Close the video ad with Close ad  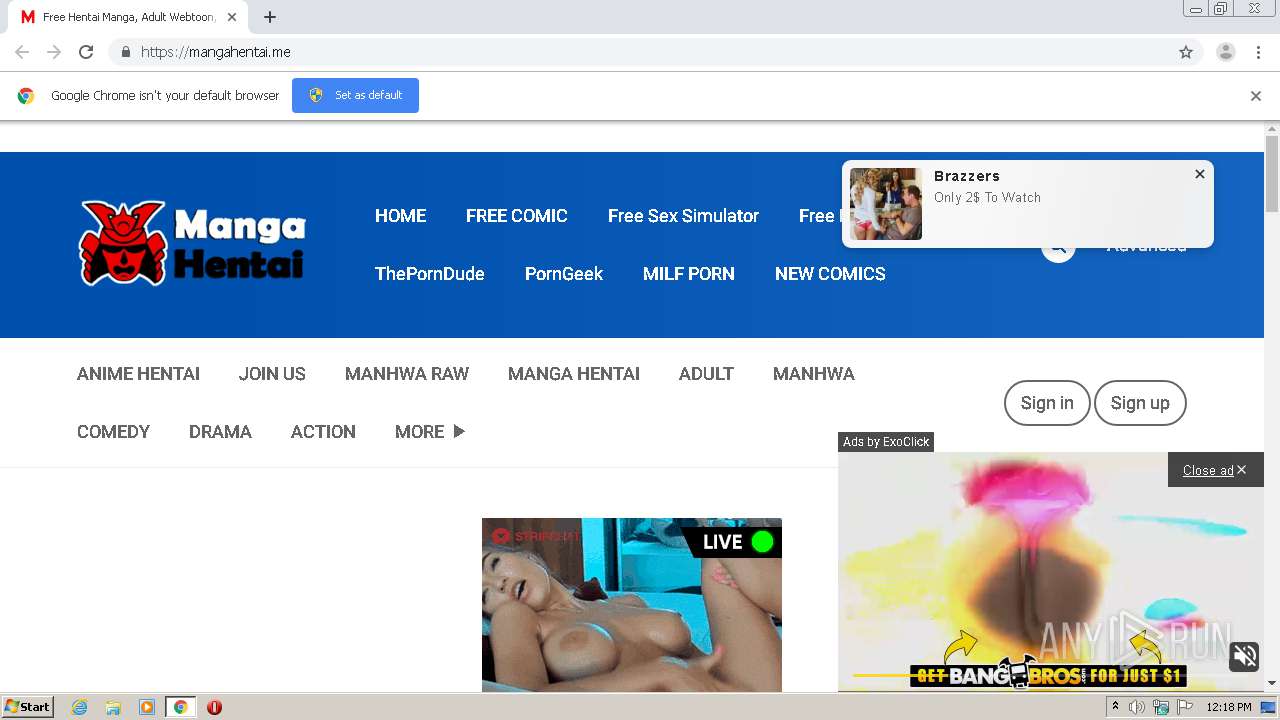(x=1215, y=470)
